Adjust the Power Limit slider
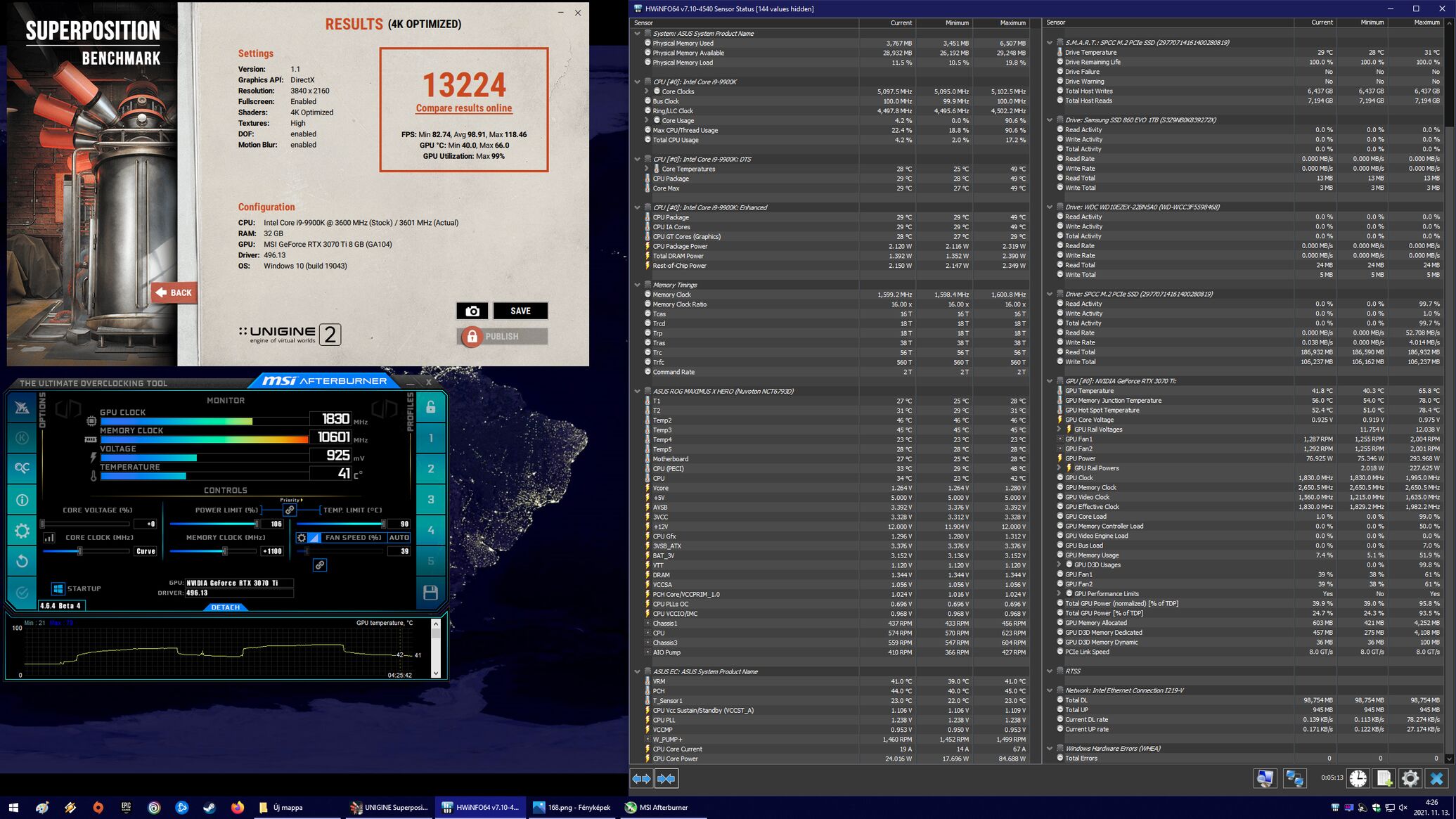Image resolution: width=1456 pixels, height=819 pixels. [214, 524]
